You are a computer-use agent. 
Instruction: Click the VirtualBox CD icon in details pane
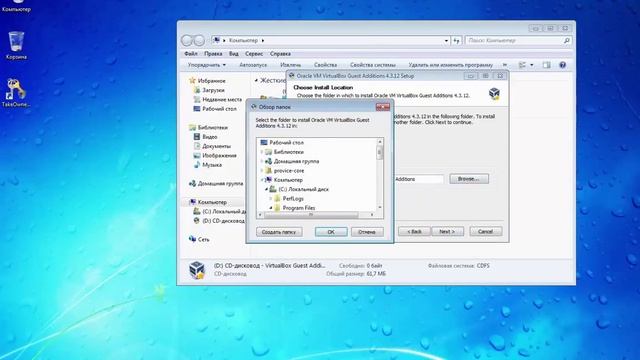[197, 270]
